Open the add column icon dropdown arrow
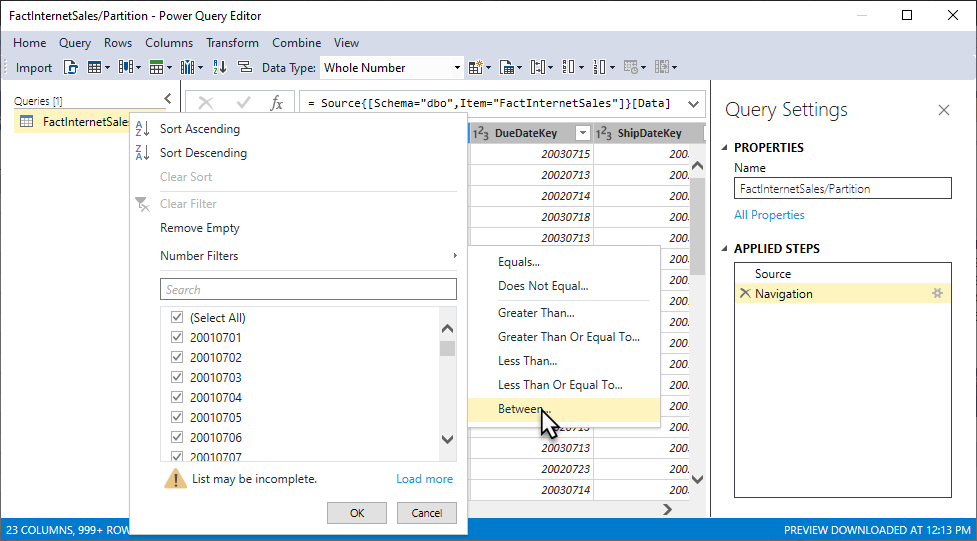Image resolution: width=977 pixels, height=541 pixels. [x=488, y=68]
